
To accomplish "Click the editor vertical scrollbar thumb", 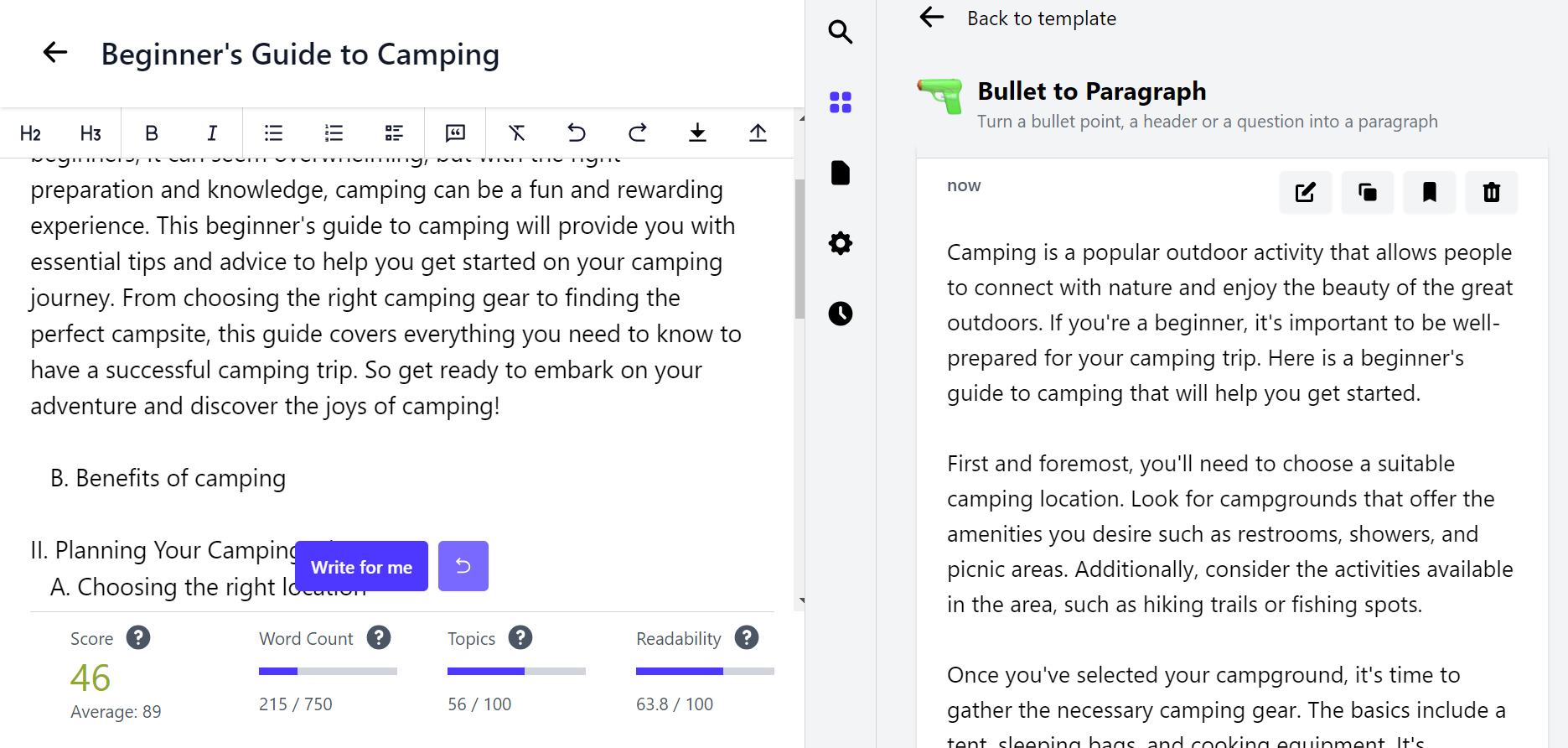I will (800, 249).
